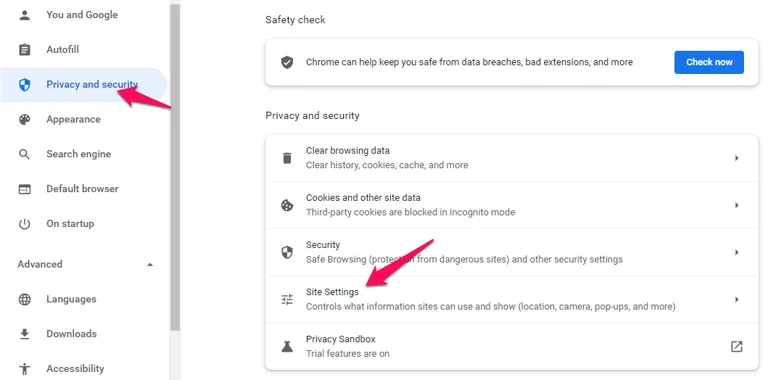The height and width of the screenshot is (380, 768).
Task: Click the sidebar vertical scrollbar
Action: (175, 166)
